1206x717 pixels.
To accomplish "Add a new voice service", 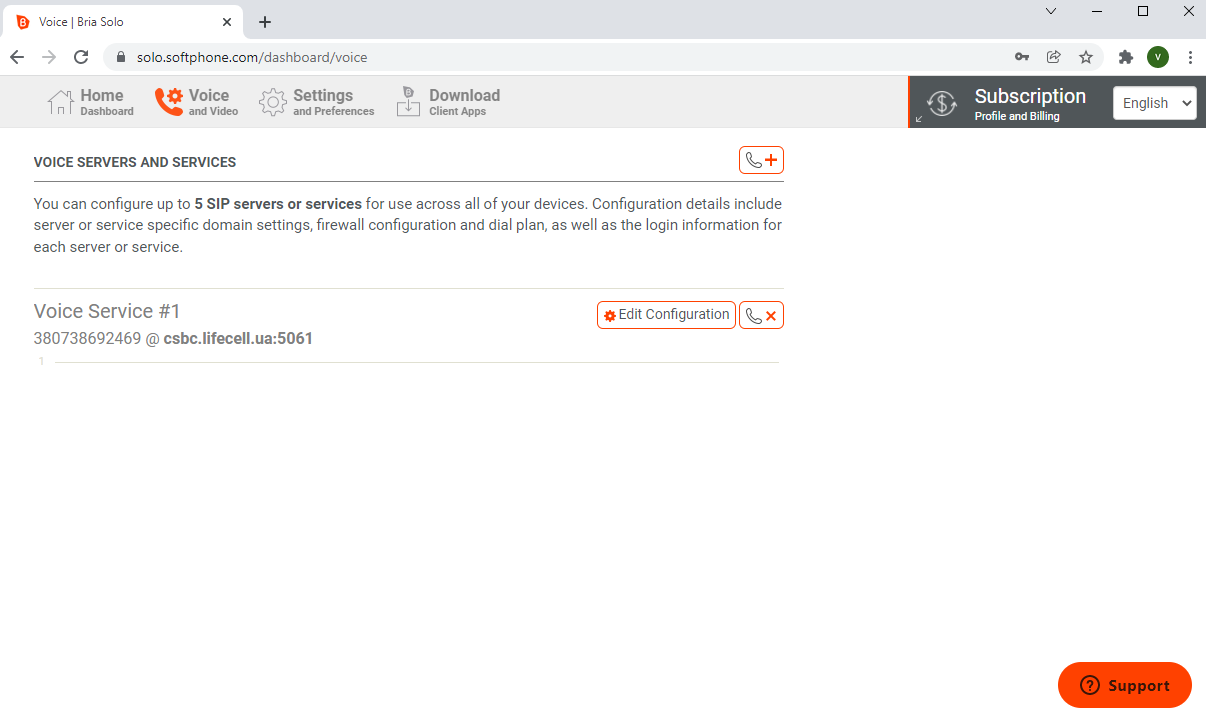I will [x=761, y=160].
